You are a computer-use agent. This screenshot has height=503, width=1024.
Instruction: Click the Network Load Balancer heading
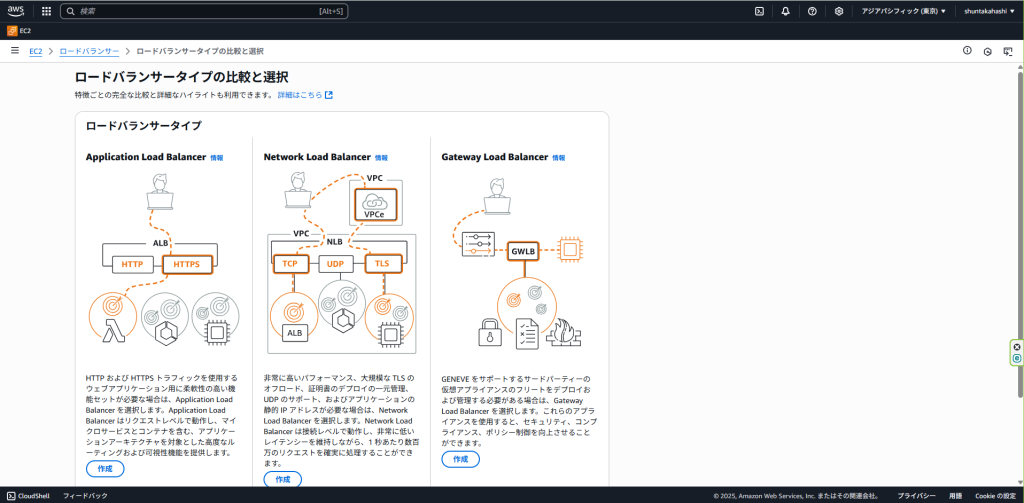point(317,157)
